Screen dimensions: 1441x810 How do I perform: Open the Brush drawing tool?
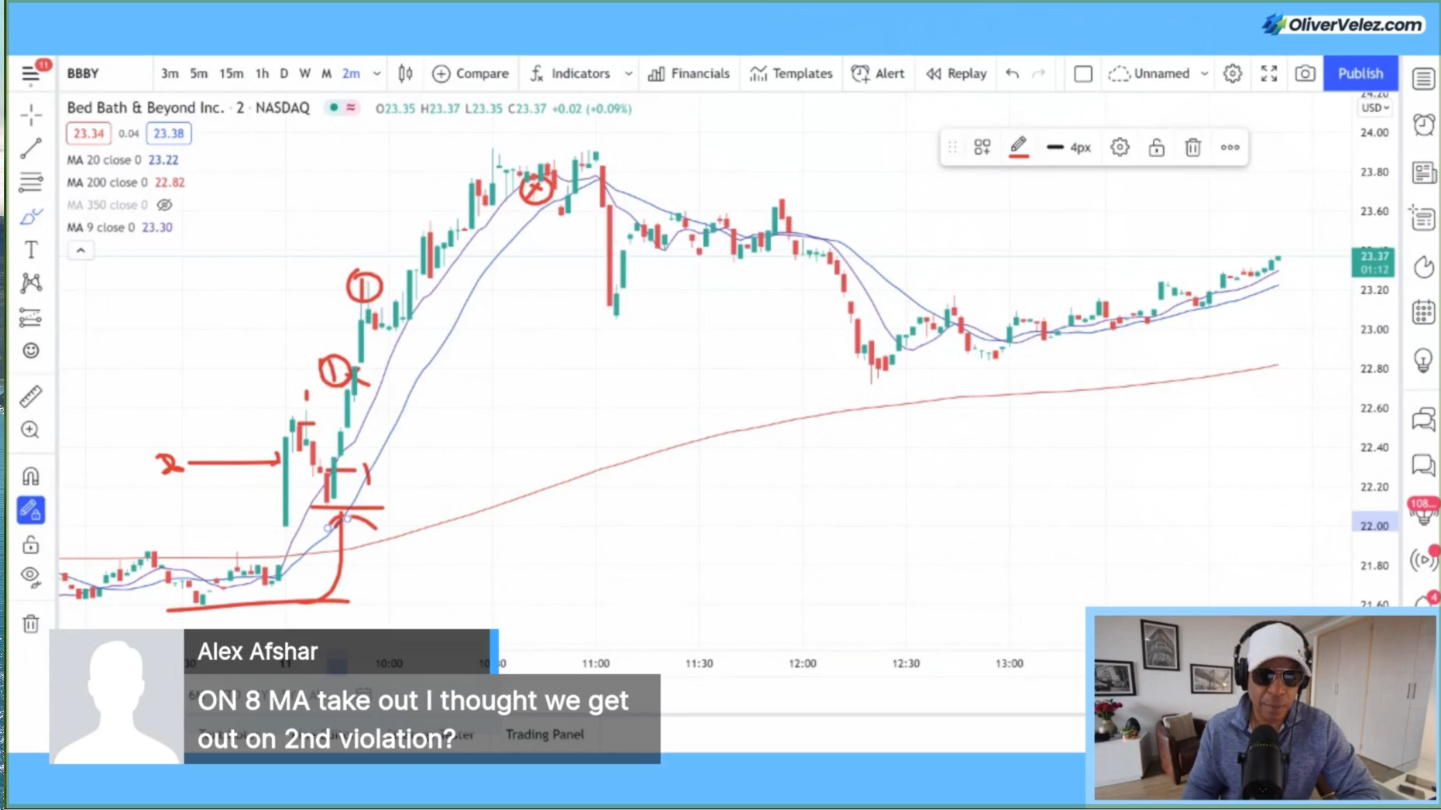30,215
